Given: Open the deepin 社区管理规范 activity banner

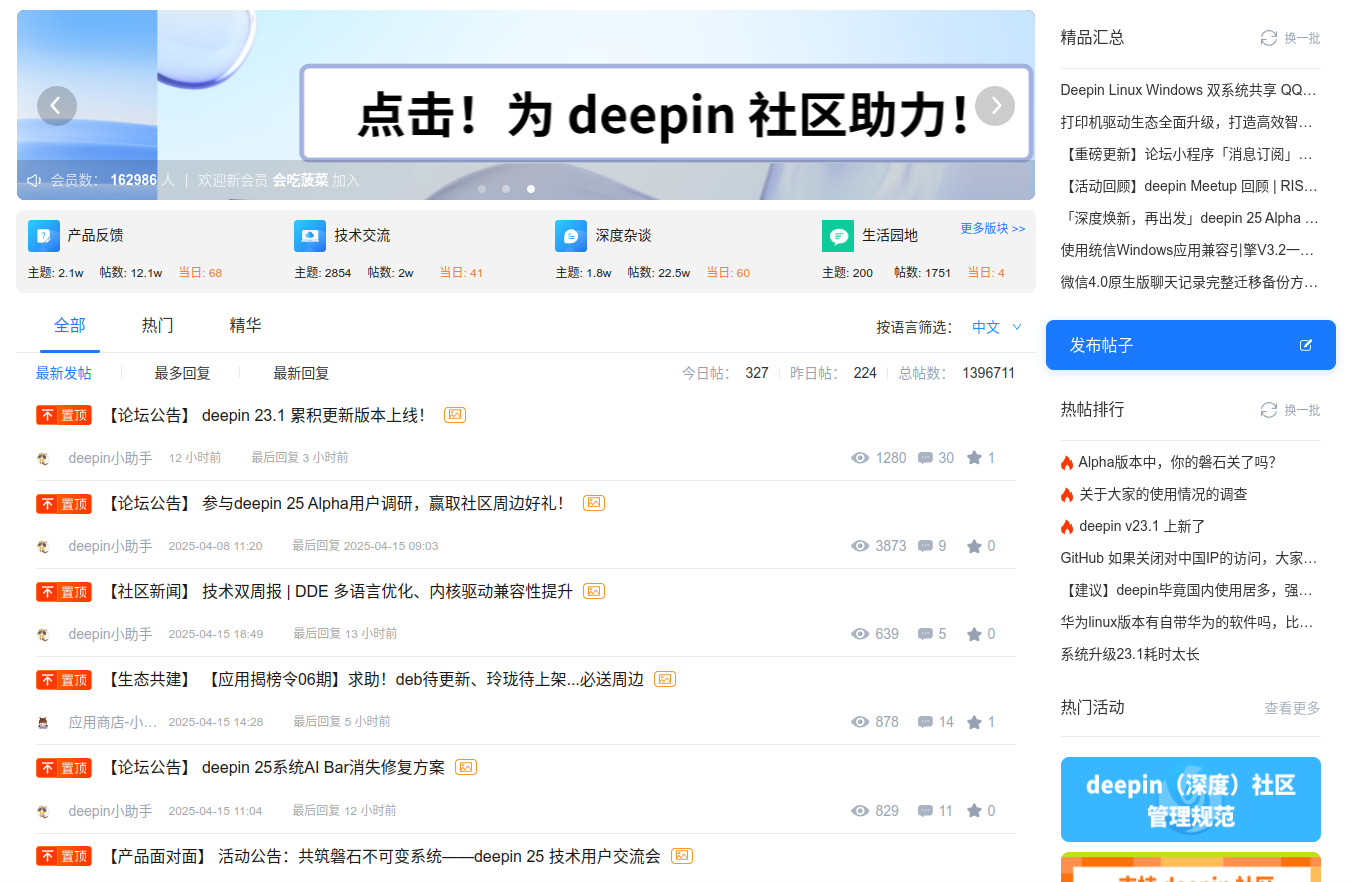Looking at the screenshot, I should tap(1191, 799).
